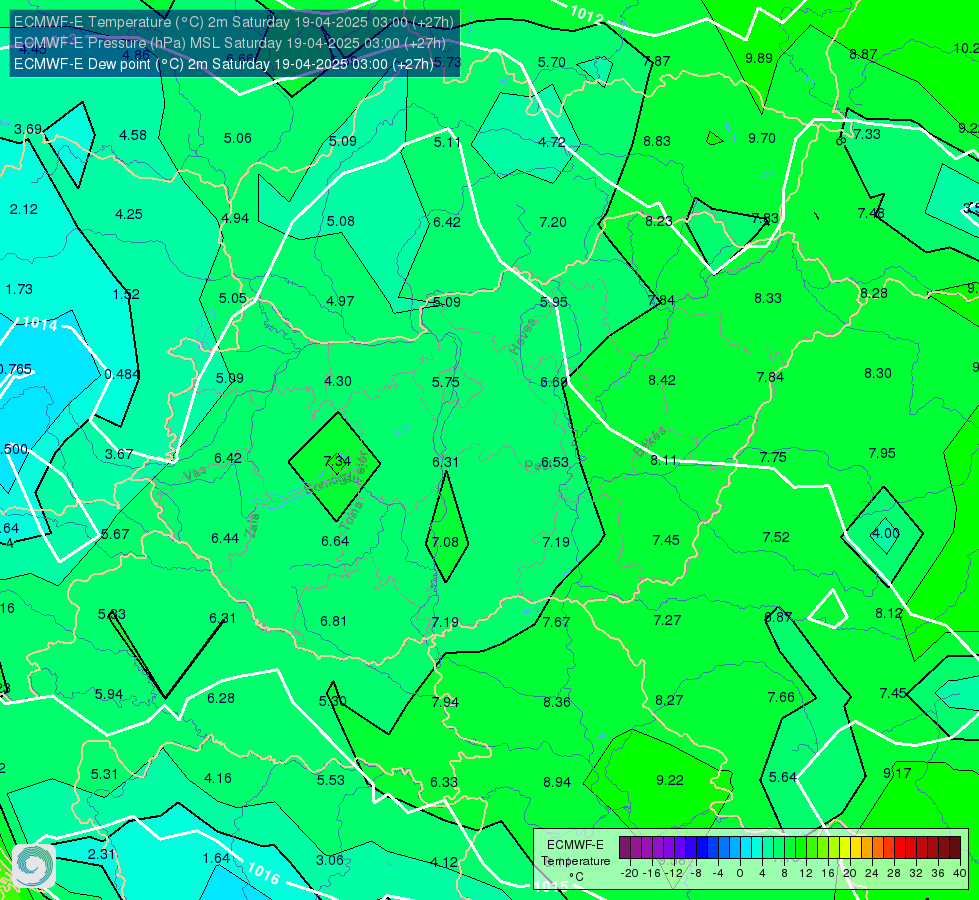Click the 7.52 dew point value

click(776, 537)
